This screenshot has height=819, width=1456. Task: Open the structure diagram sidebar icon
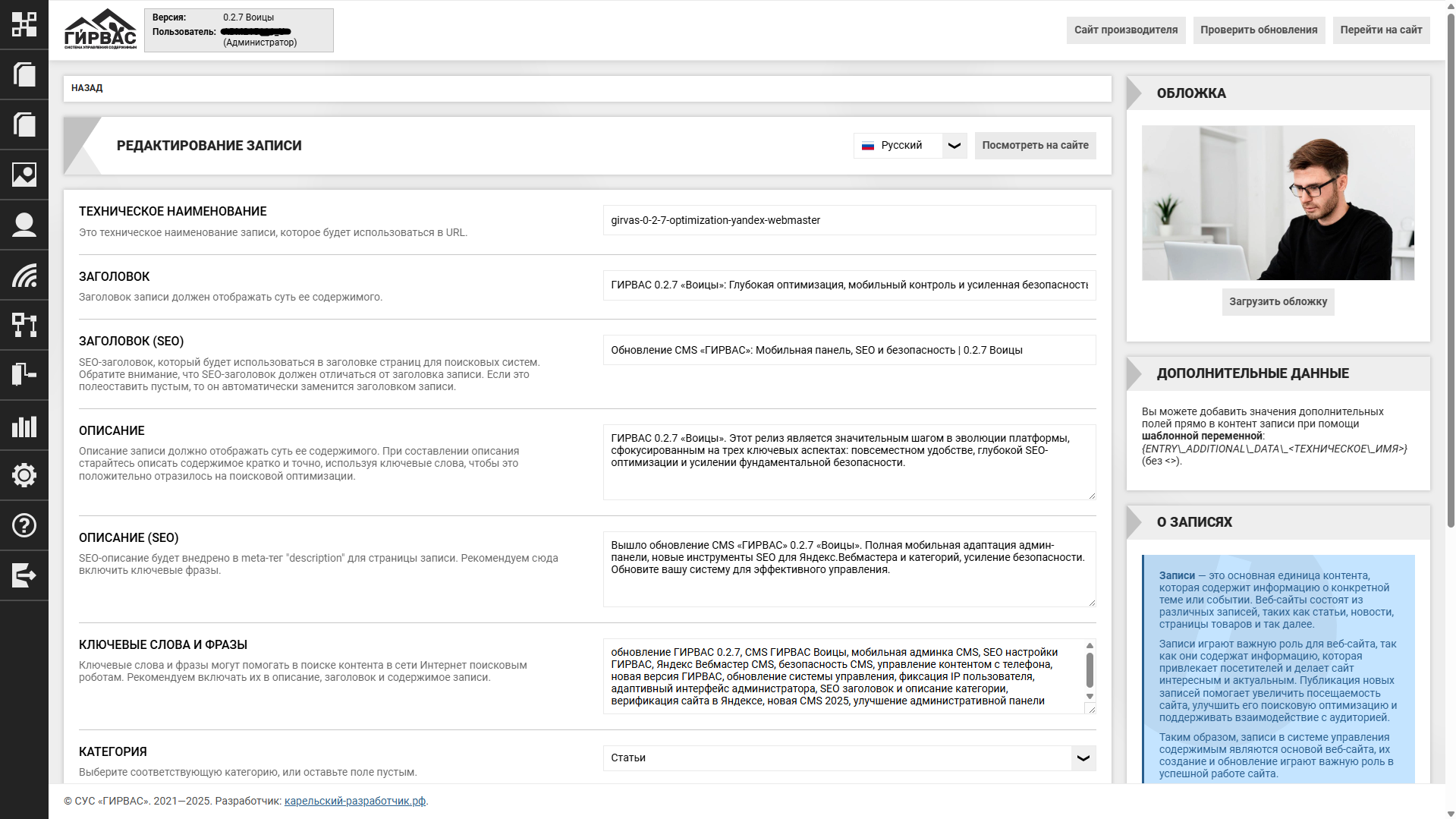24,325
